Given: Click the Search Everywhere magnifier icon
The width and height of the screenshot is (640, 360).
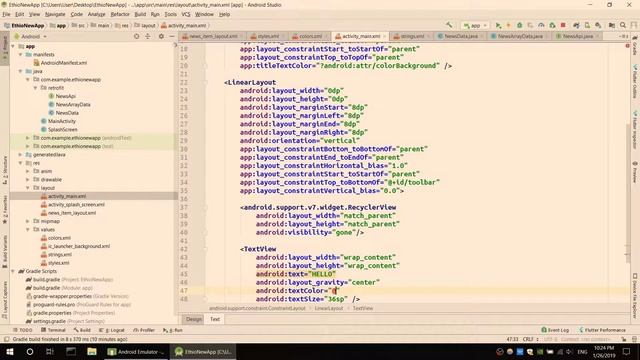Looking at the screenshot, I should tap(623, 25).
